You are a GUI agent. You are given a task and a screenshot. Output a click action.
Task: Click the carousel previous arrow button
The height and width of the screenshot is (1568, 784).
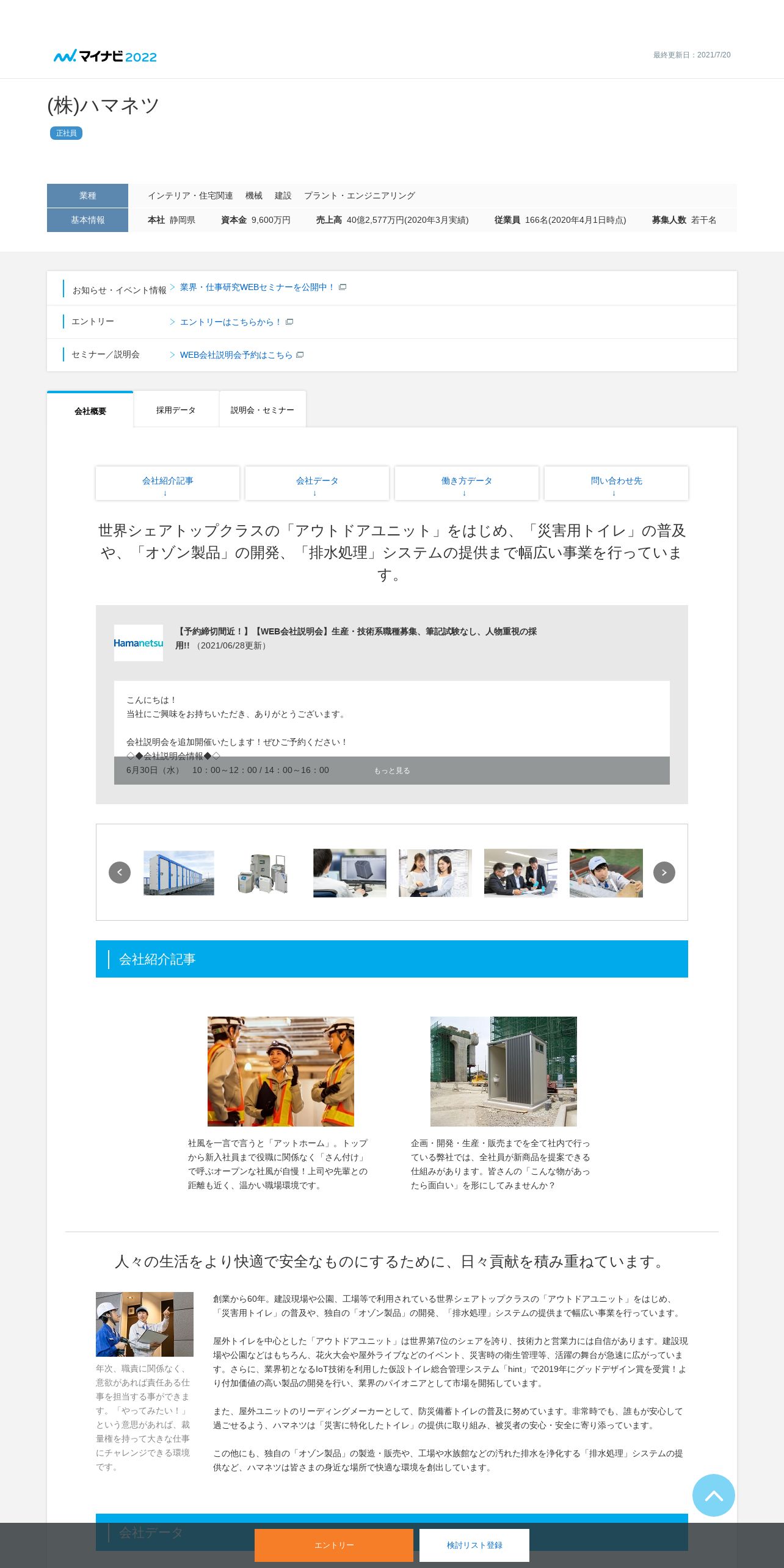(120, 872)
